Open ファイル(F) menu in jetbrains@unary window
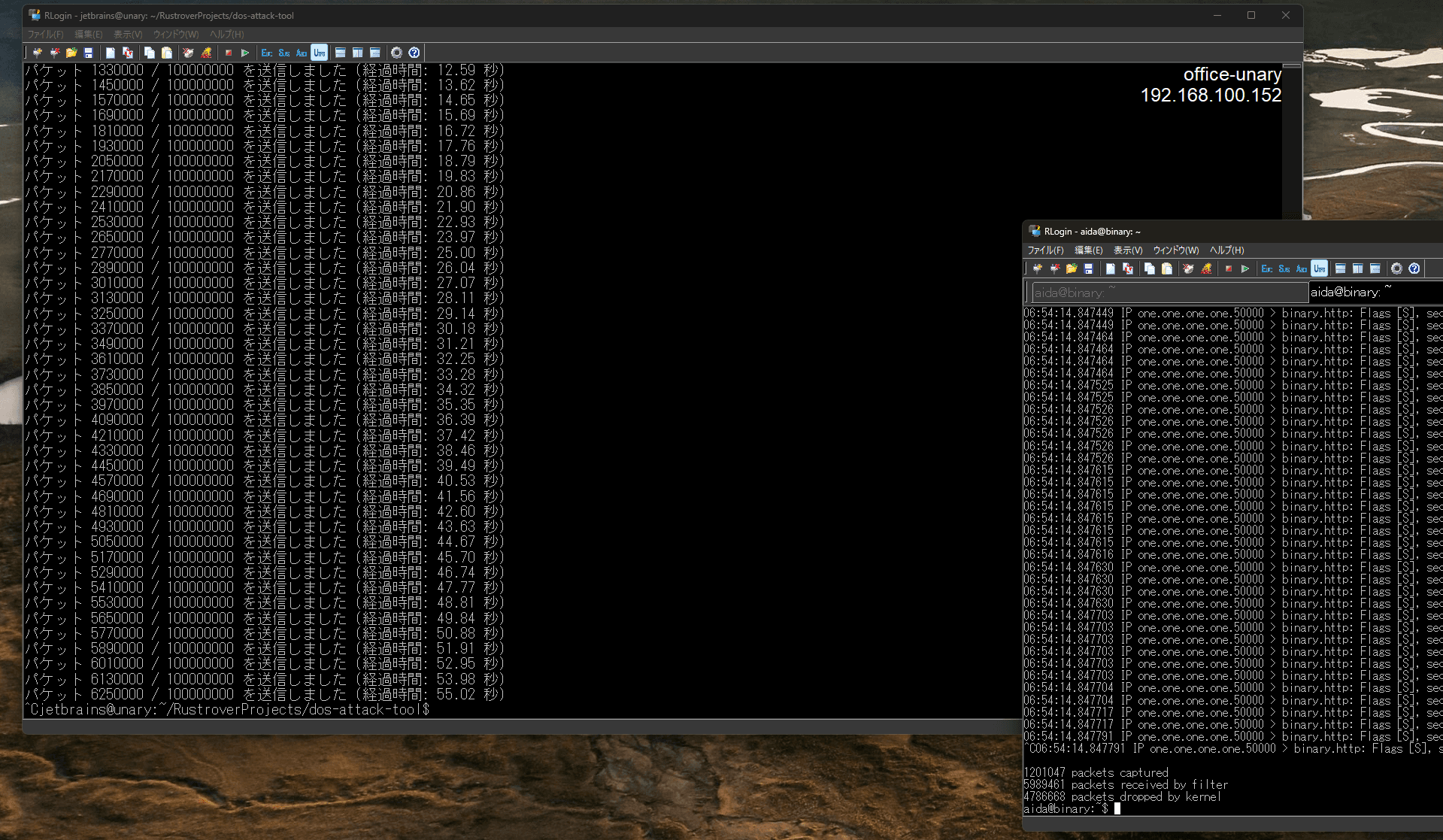The height and width of the screenshot is (840, 1443). [x=46, y=35]
